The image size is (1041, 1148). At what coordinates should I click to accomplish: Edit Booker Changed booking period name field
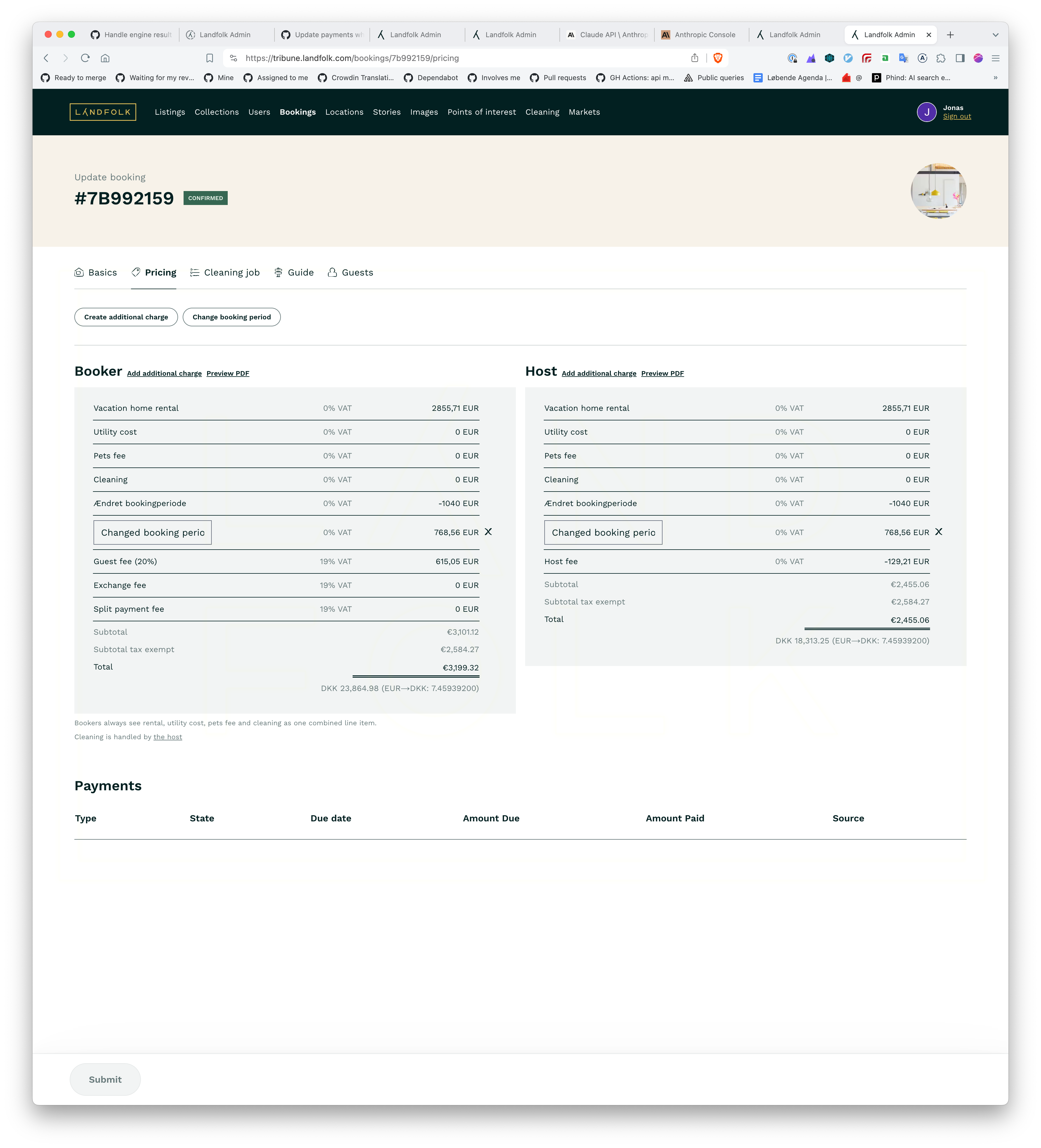(153, 532)
